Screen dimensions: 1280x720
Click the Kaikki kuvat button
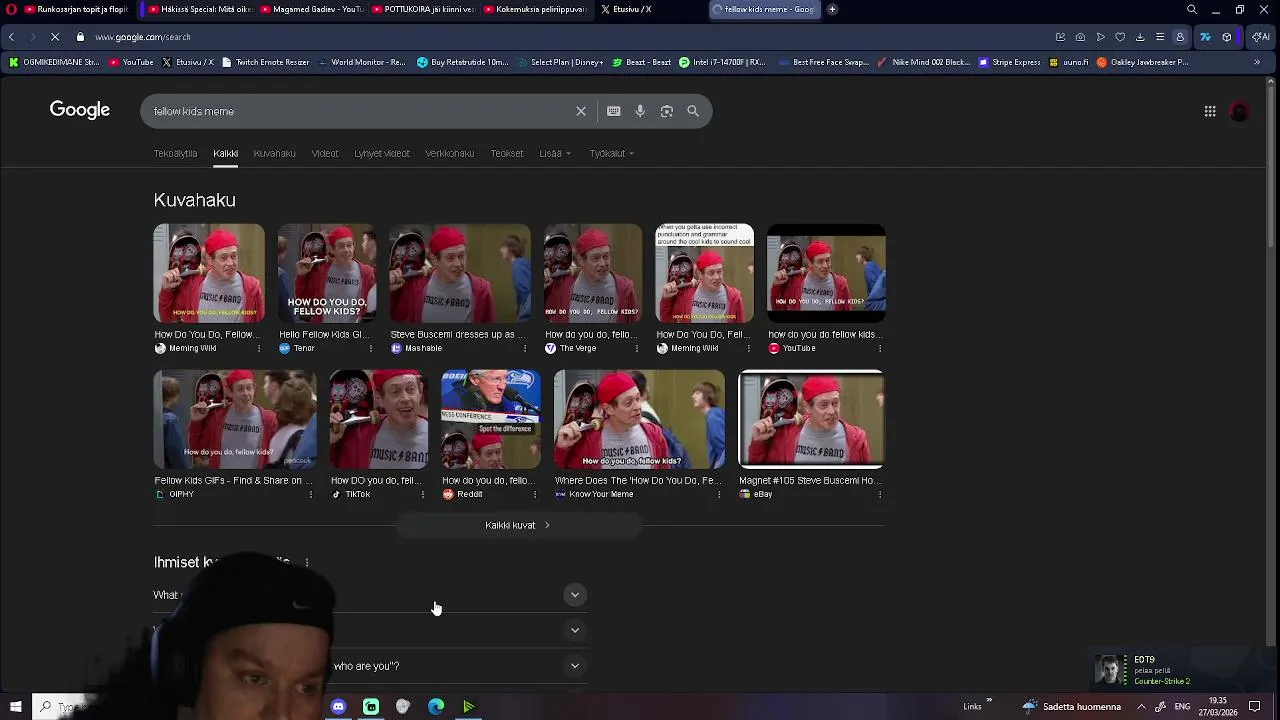point(518,525)
